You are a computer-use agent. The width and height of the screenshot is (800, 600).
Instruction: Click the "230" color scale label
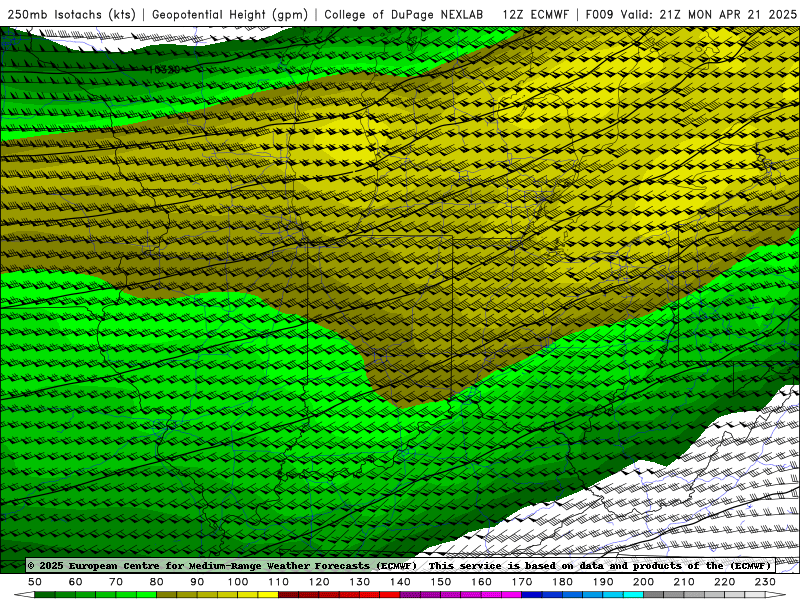[765, 582]
